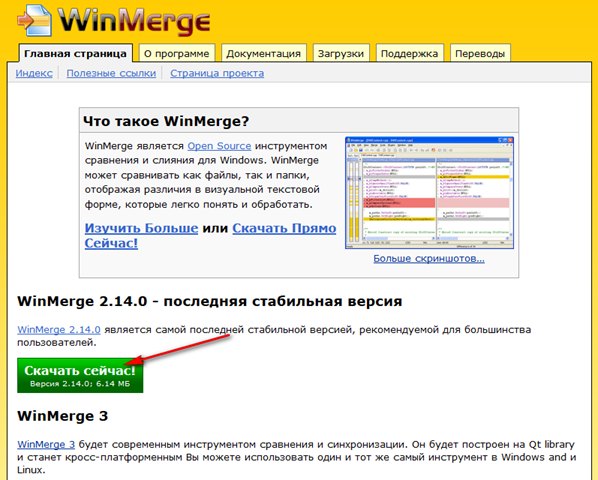
Task: Click the Что такое WinMerge? heading
Action: (x=166, y=121)
